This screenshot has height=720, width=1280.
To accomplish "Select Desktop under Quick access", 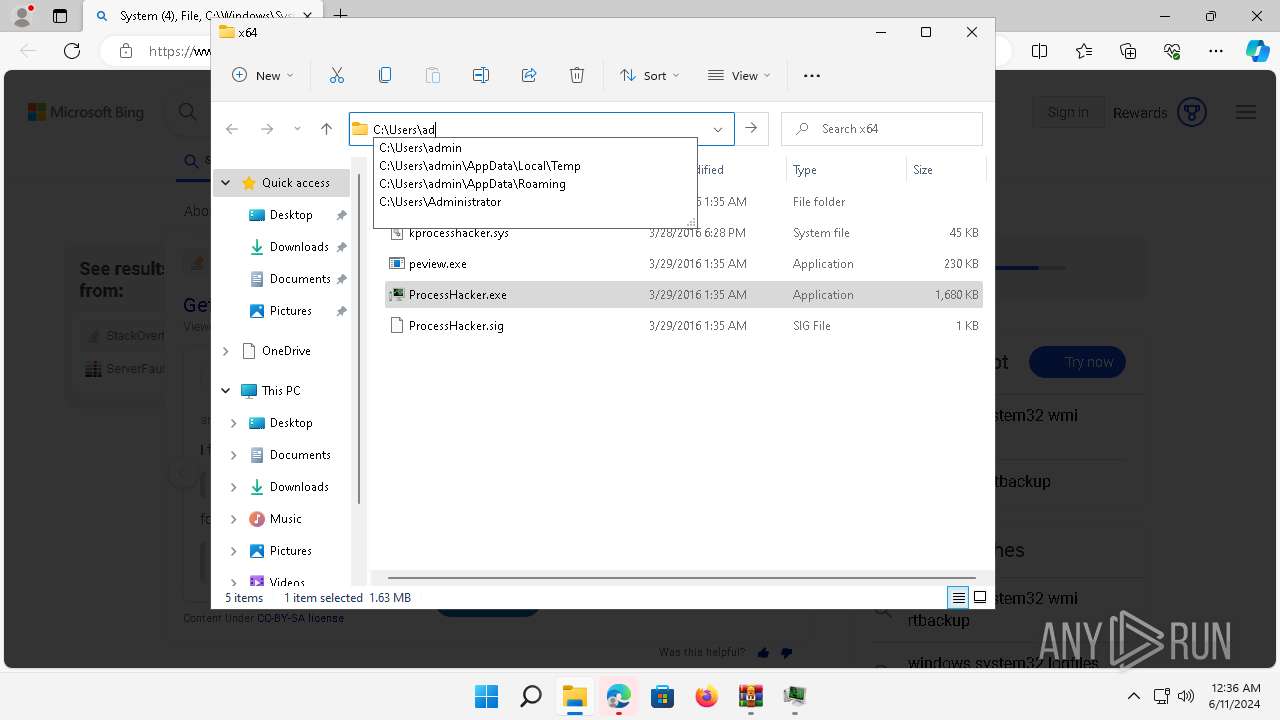I will [x=290, y=215].
